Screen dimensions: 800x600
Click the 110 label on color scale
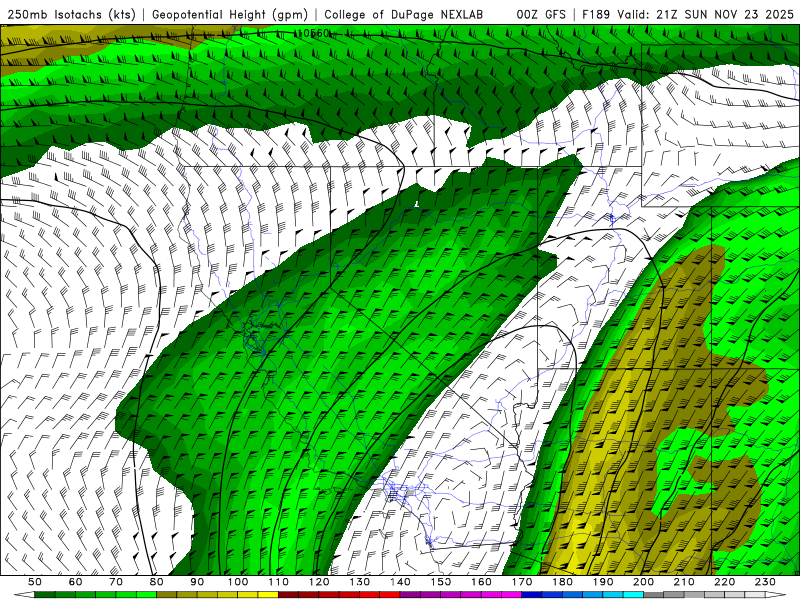tap(279, 582)
